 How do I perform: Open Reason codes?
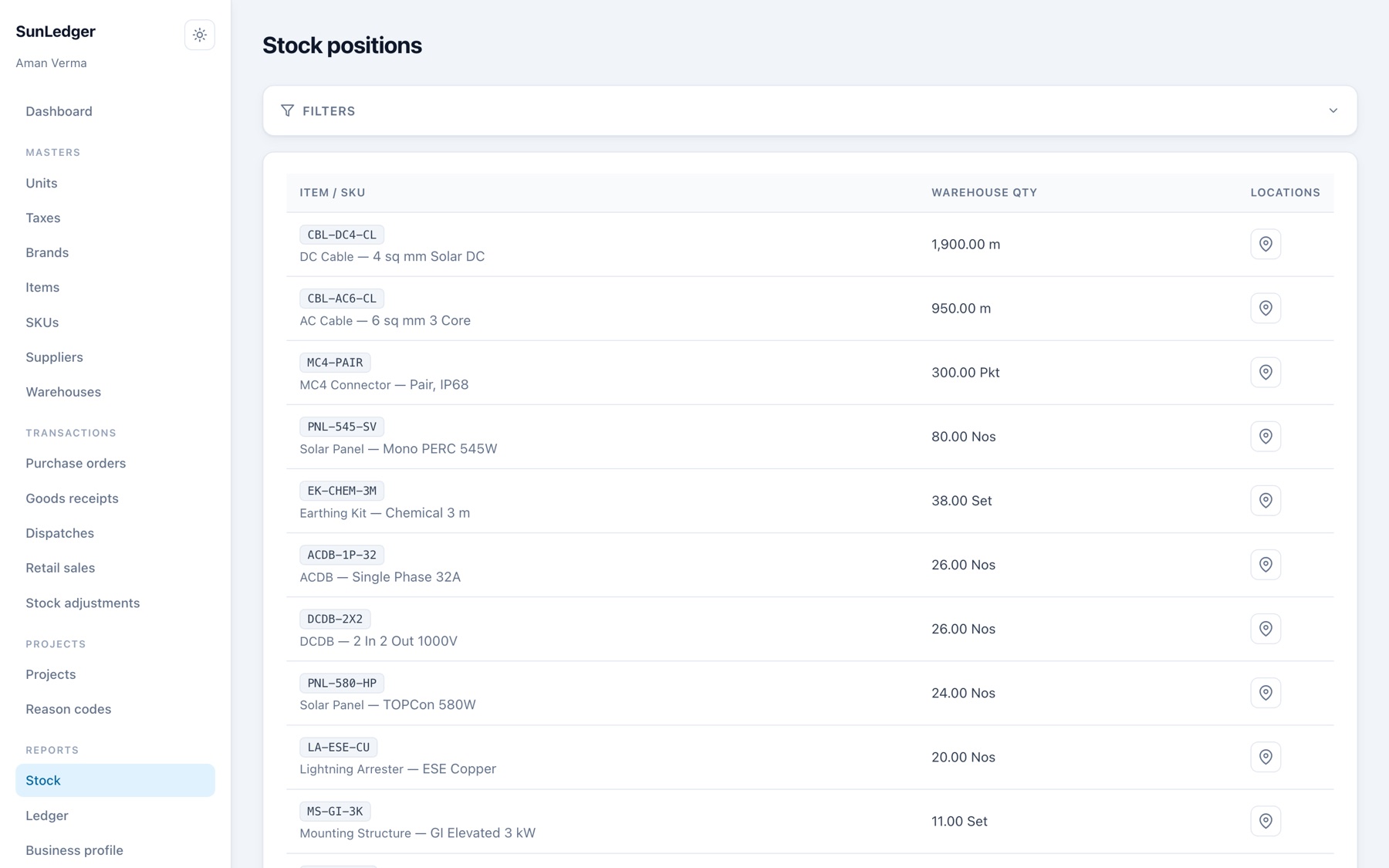click(x=115, y=709)
